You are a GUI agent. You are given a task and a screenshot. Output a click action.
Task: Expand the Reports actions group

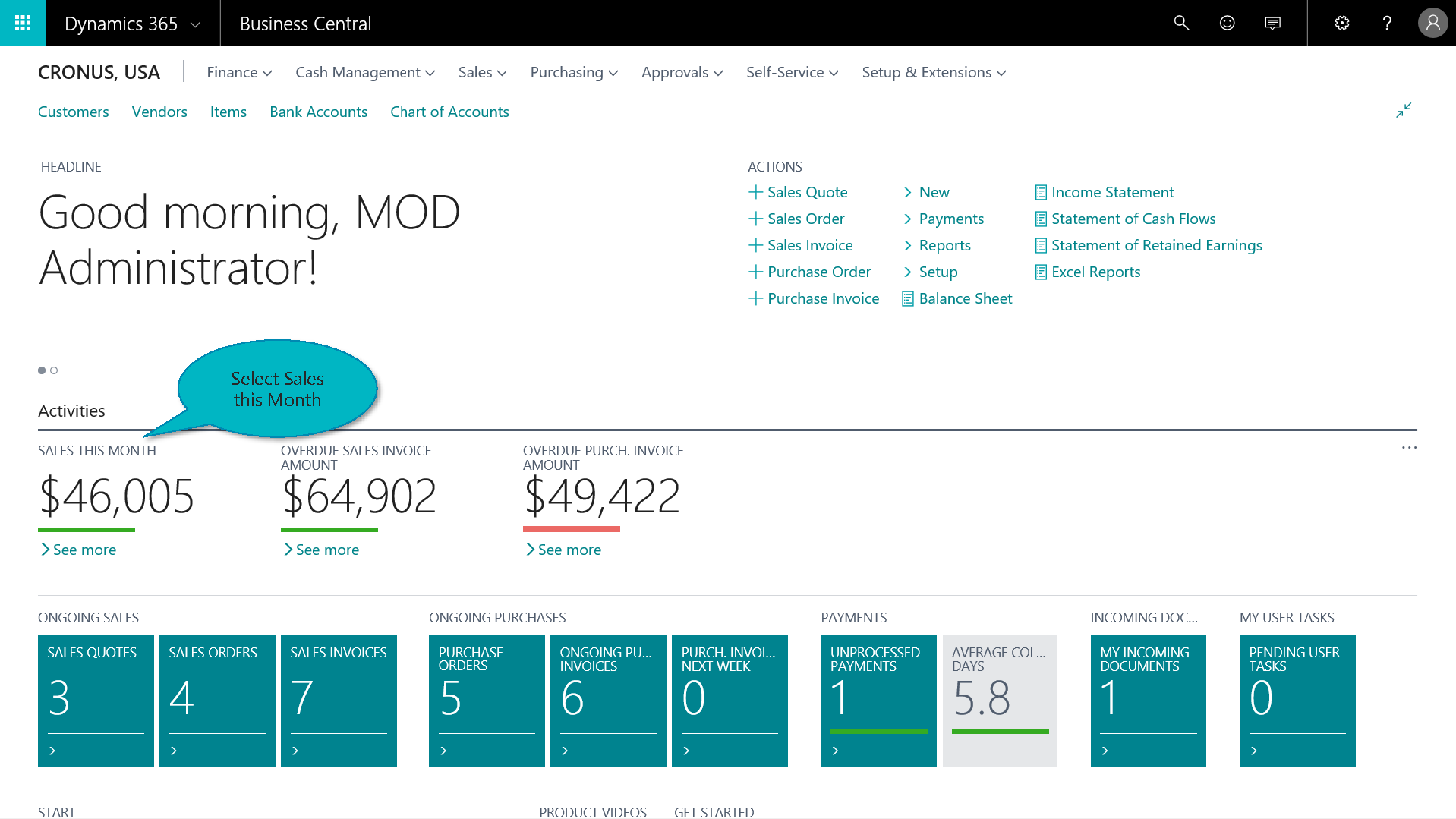tap(944, 245)
